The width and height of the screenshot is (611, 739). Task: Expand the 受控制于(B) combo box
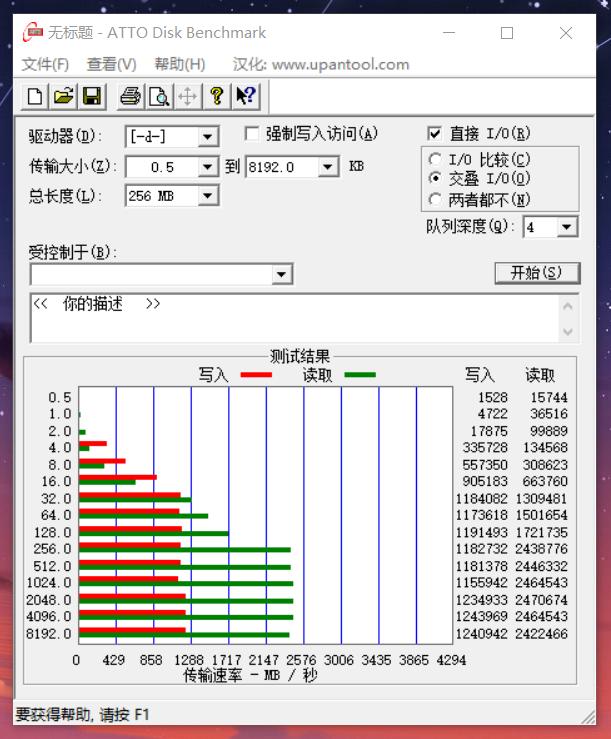click(281, 274)
